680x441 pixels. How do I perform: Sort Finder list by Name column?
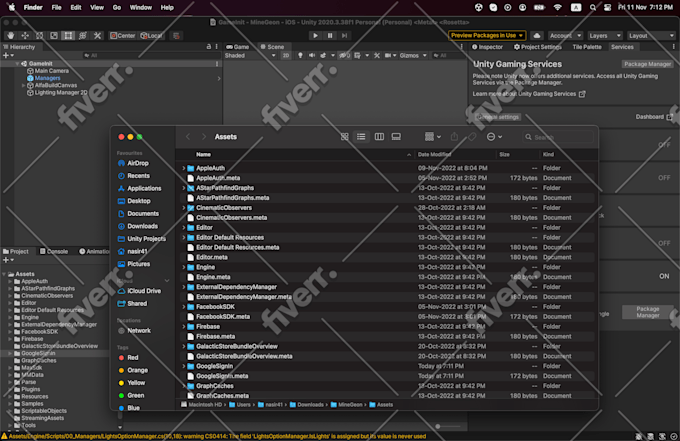pyautogui.click(x=203, y=154)
